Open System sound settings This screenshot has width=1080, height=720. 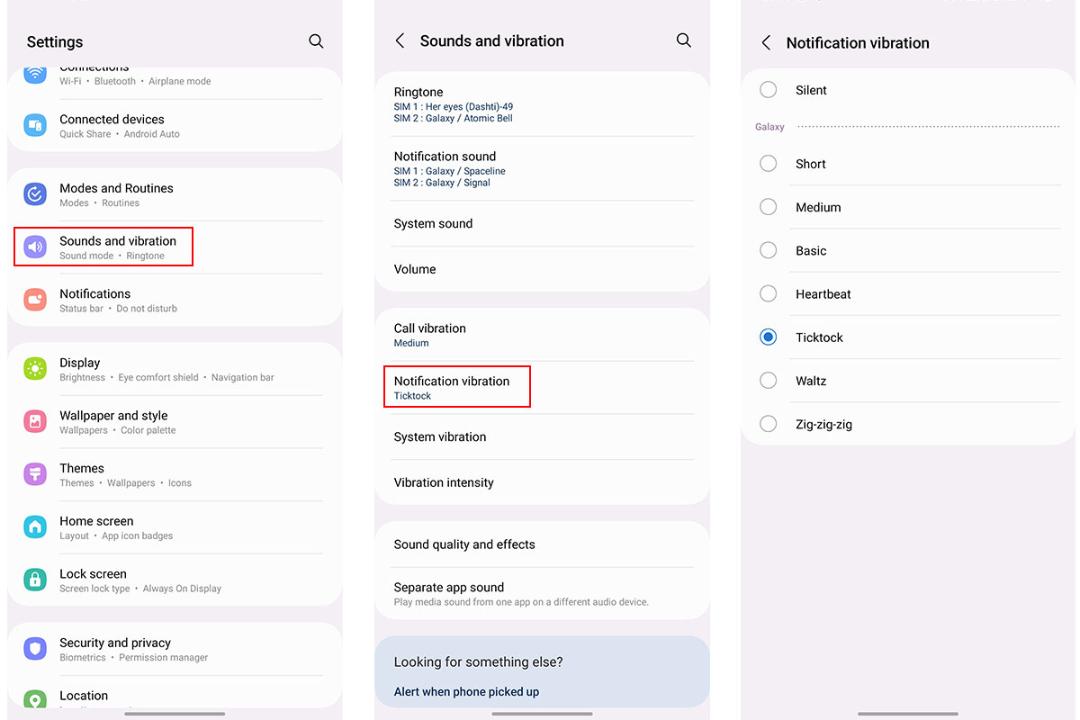pyautogui.click(x=542, y=224)
